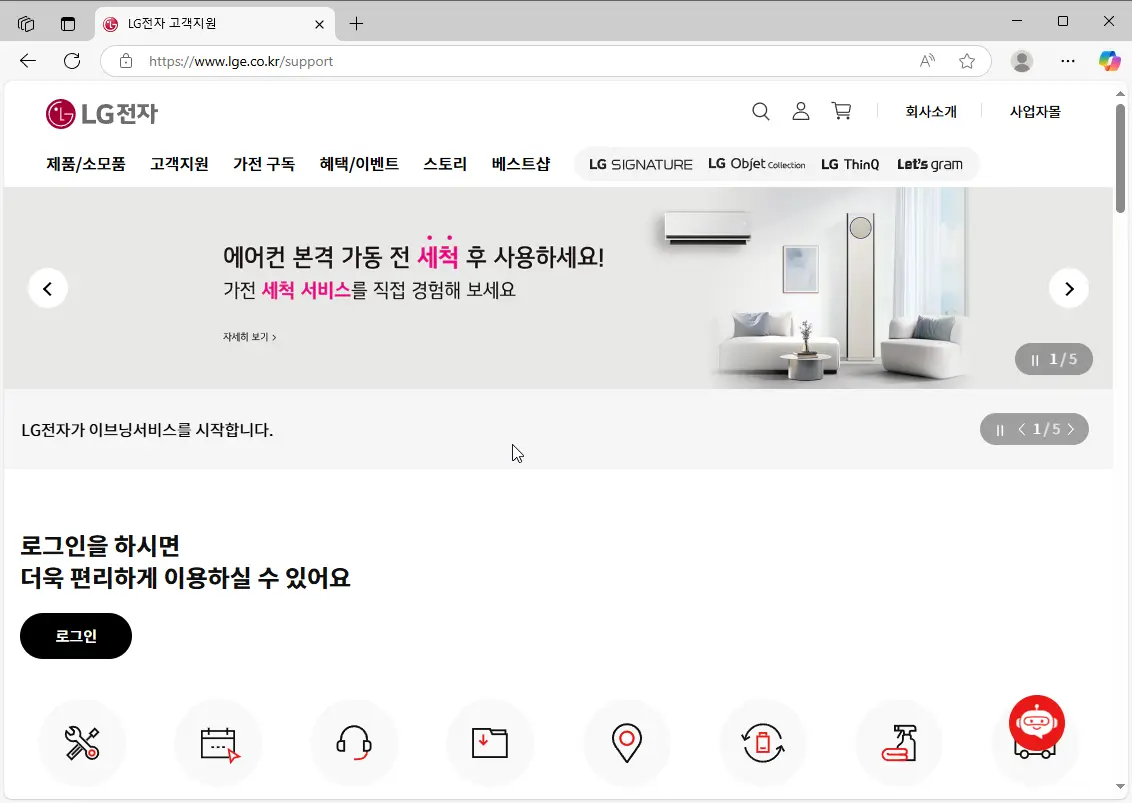Show previous banner slide

coord(48,289)
